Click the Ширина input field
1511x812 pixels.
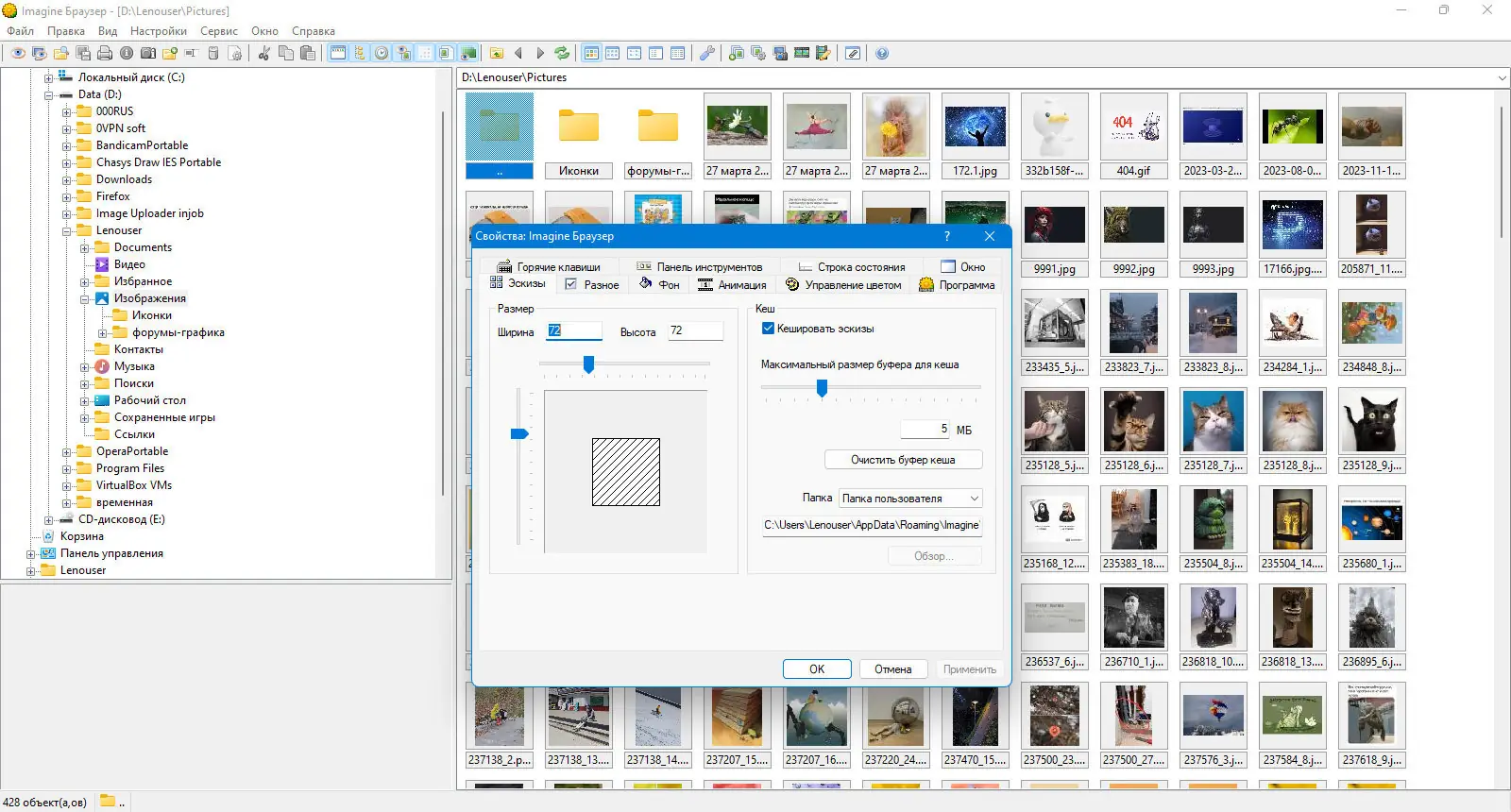[573, 330]
